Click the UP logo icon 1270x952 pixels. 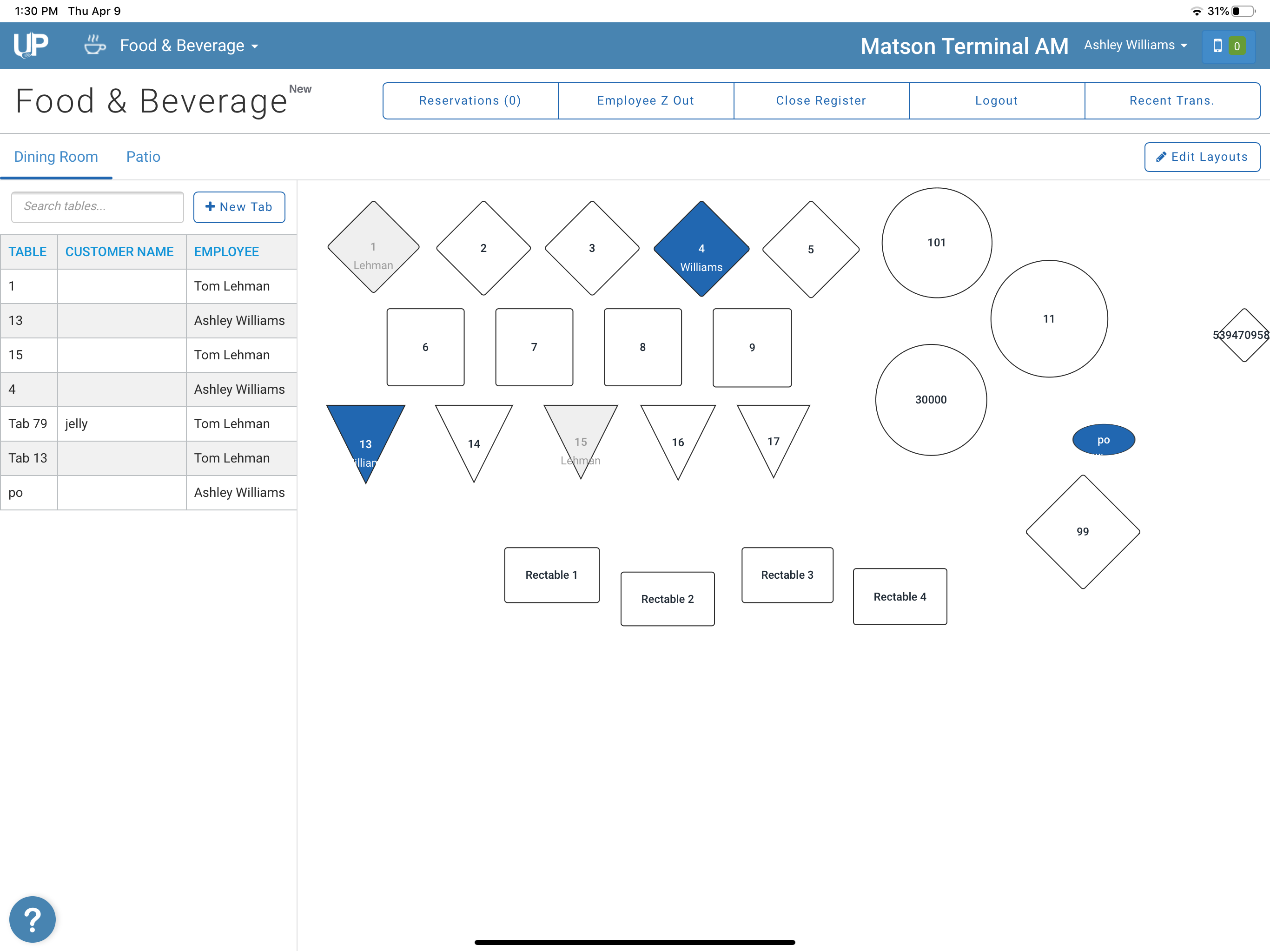tap(31, 45)
